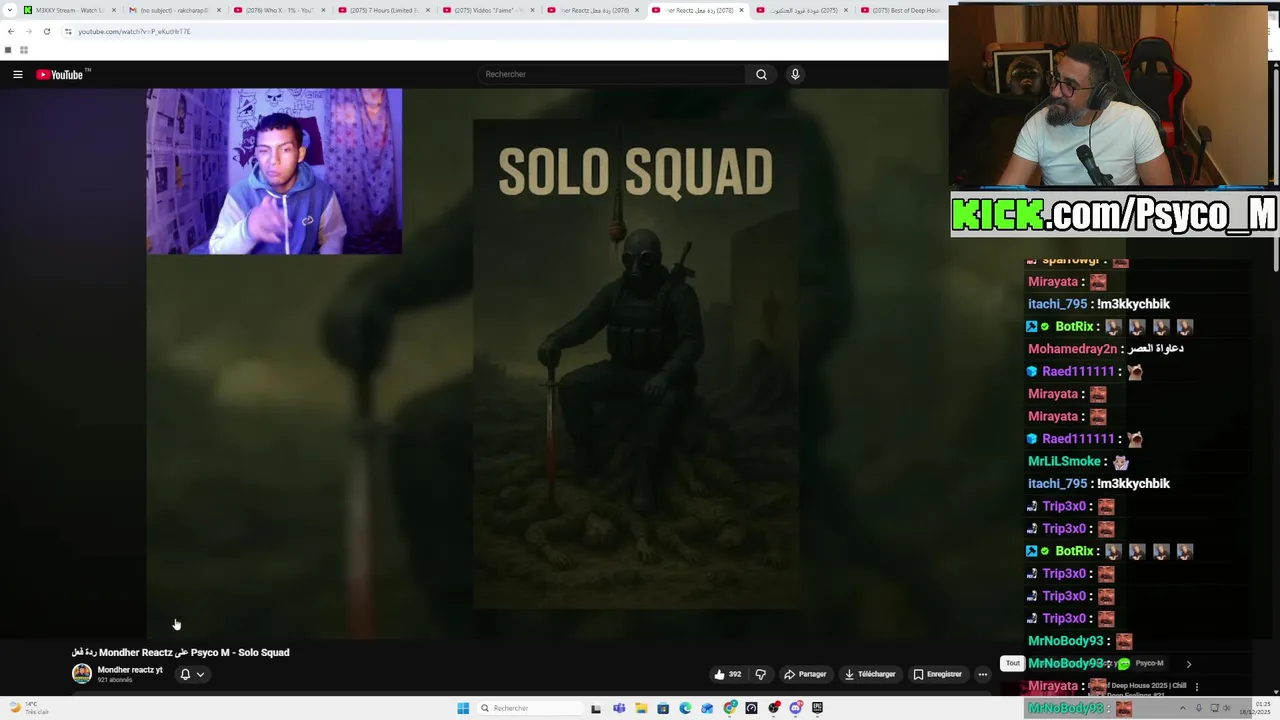
Task: Like the video showing 392 likes
Action: pos(727,674)
